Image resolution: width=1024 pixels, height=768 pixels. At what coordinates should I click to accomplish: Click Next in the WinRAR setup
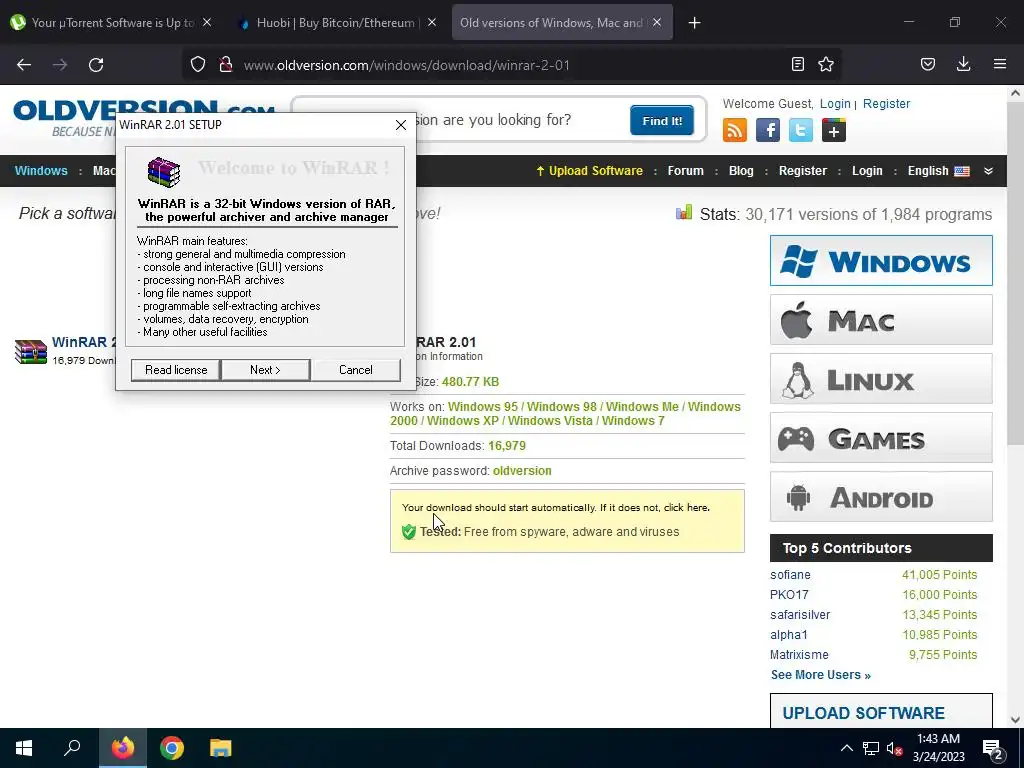(265, 370)
